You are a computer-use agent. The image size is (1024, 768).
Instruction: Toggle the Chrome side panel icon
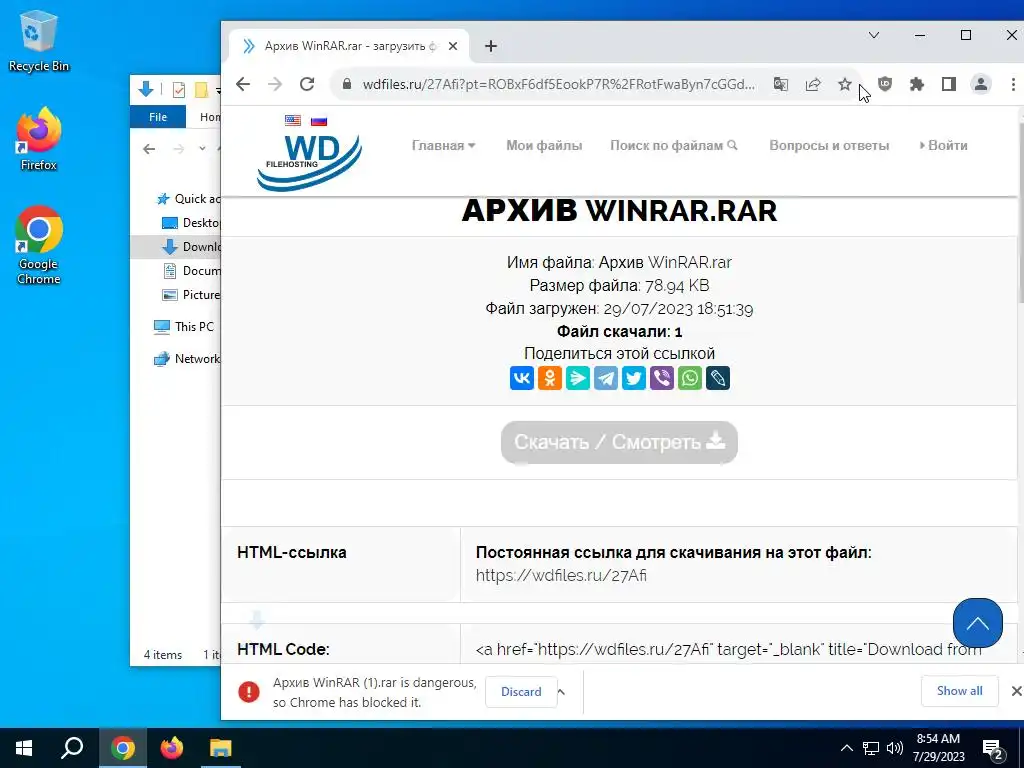[949, 84]
